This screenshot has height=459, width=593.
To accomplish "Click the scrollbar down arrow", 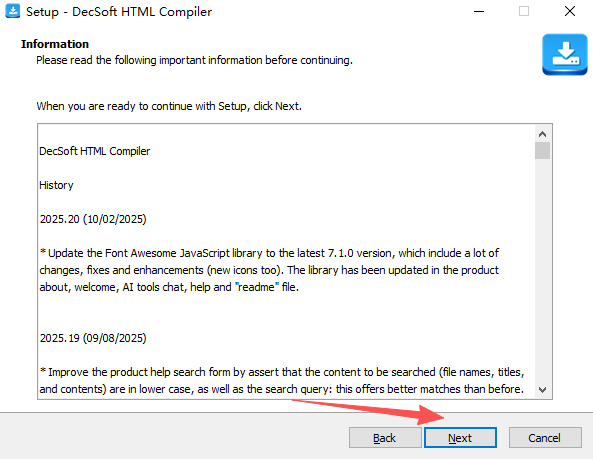I will coord(542,389).
